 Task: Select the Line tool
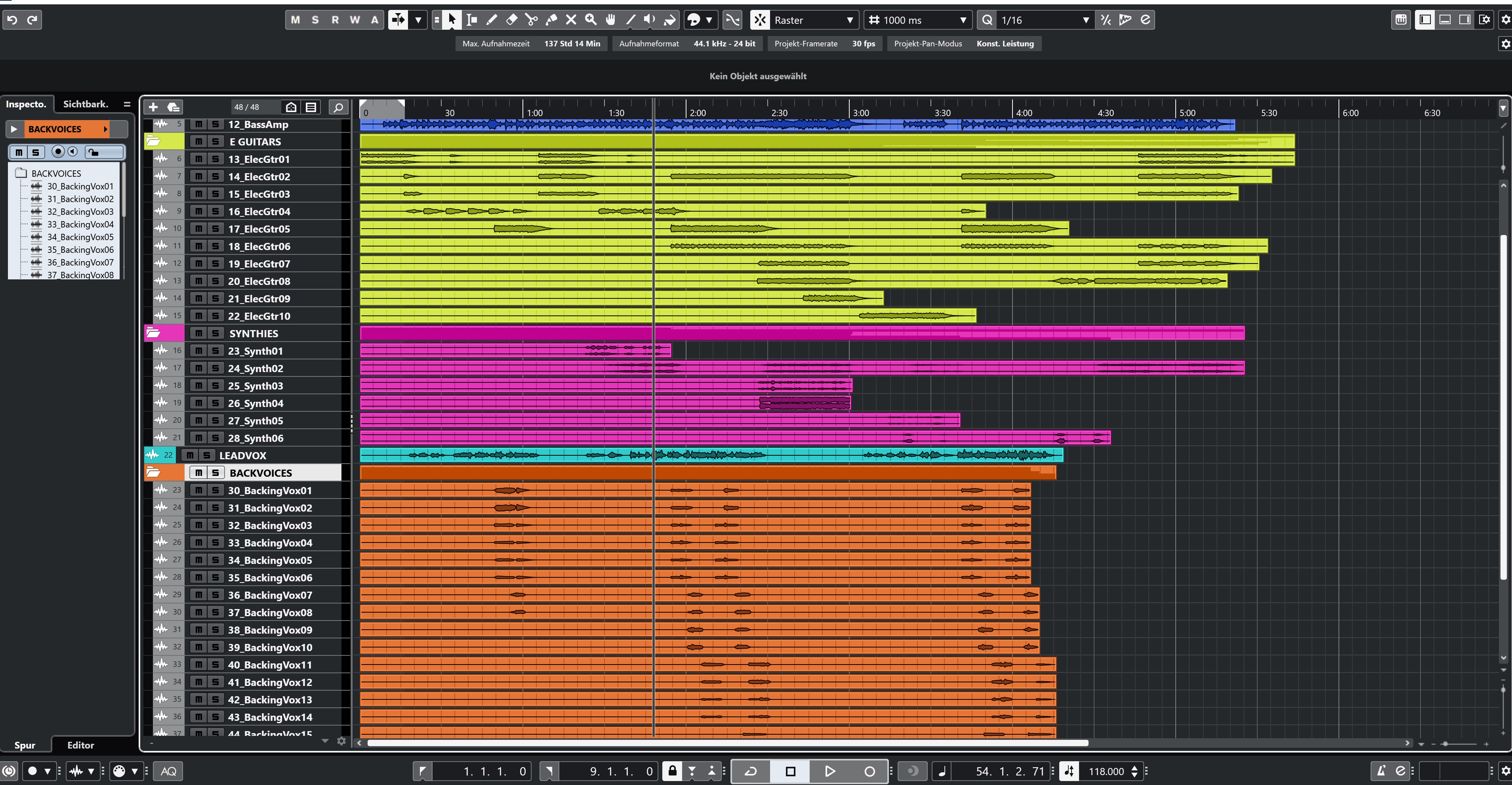631,20
